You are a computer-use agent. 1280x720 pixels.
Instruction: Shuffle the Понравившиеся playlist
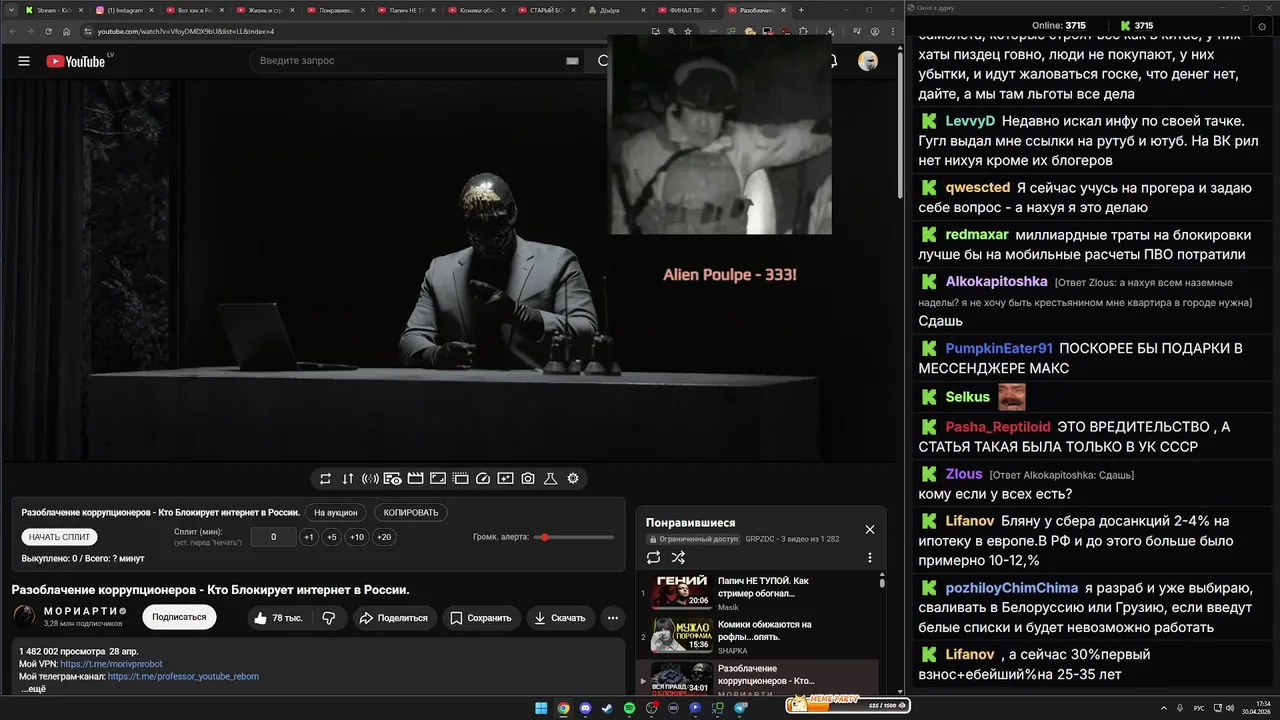[678, 558]
